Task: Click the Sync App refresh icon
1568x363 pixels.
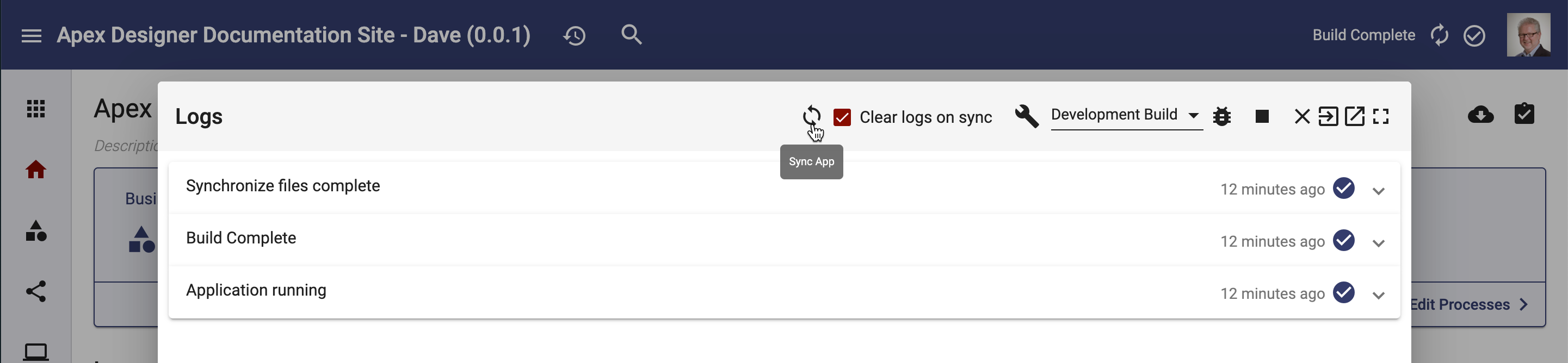Action: [811, 116]
